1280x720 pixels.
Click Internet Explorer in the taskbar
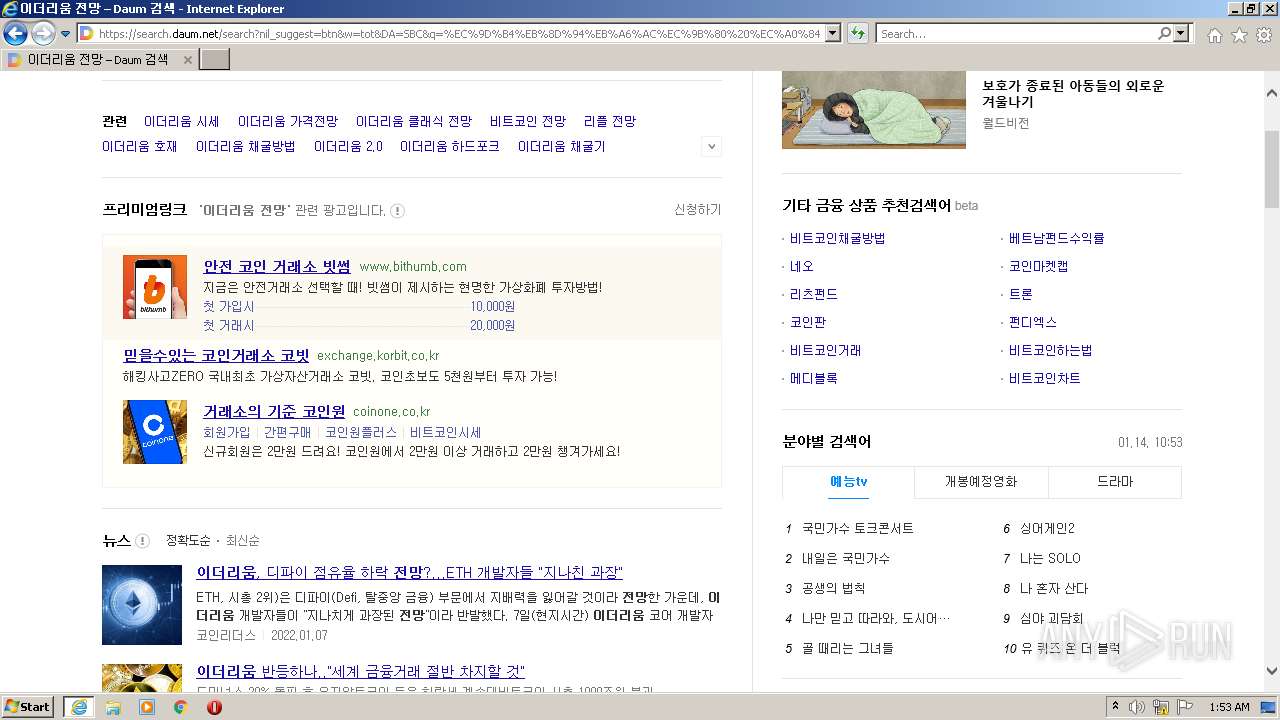click(78, 707)
